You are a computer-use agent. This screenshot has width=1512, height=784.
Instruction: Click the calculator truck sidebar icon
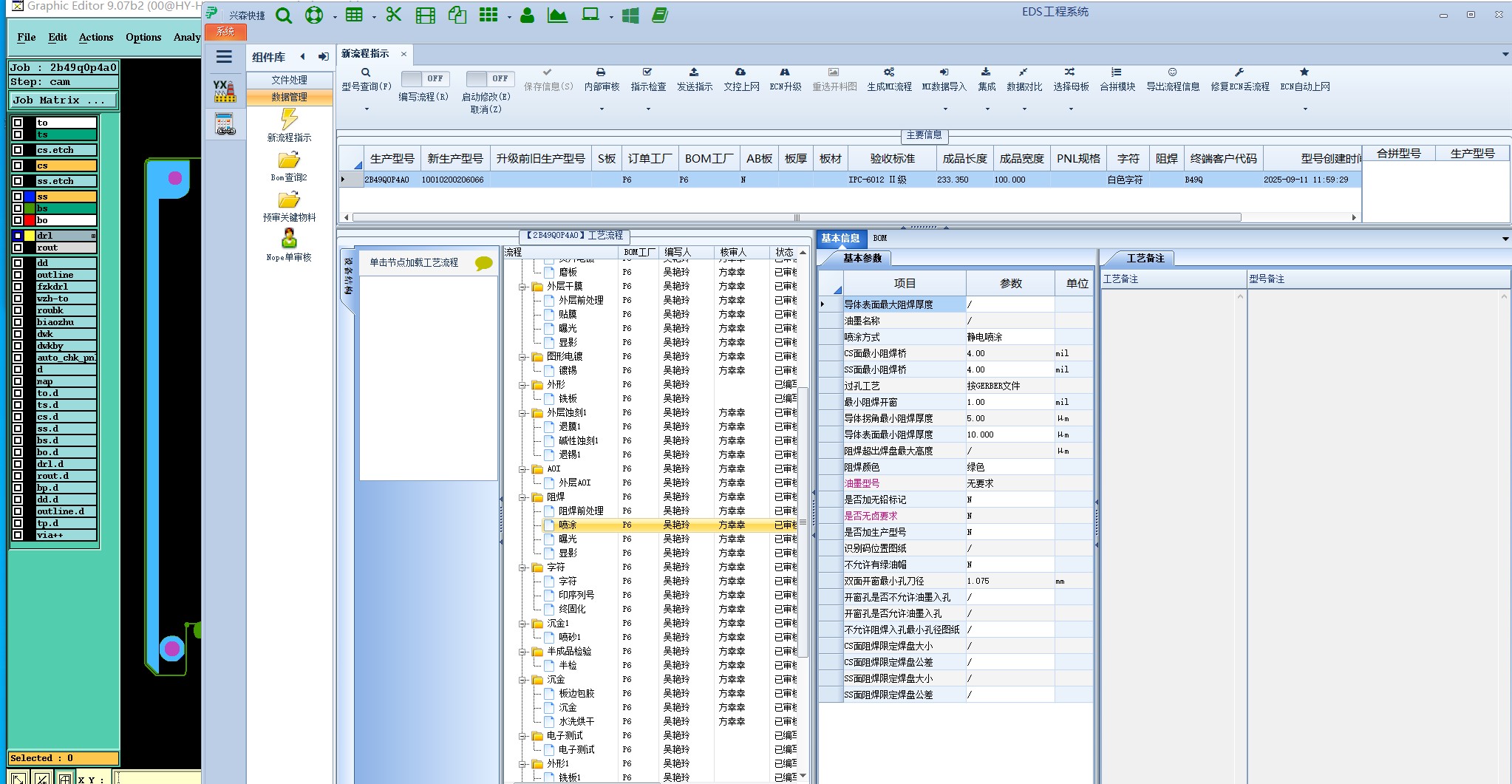[x=225, y=123]
